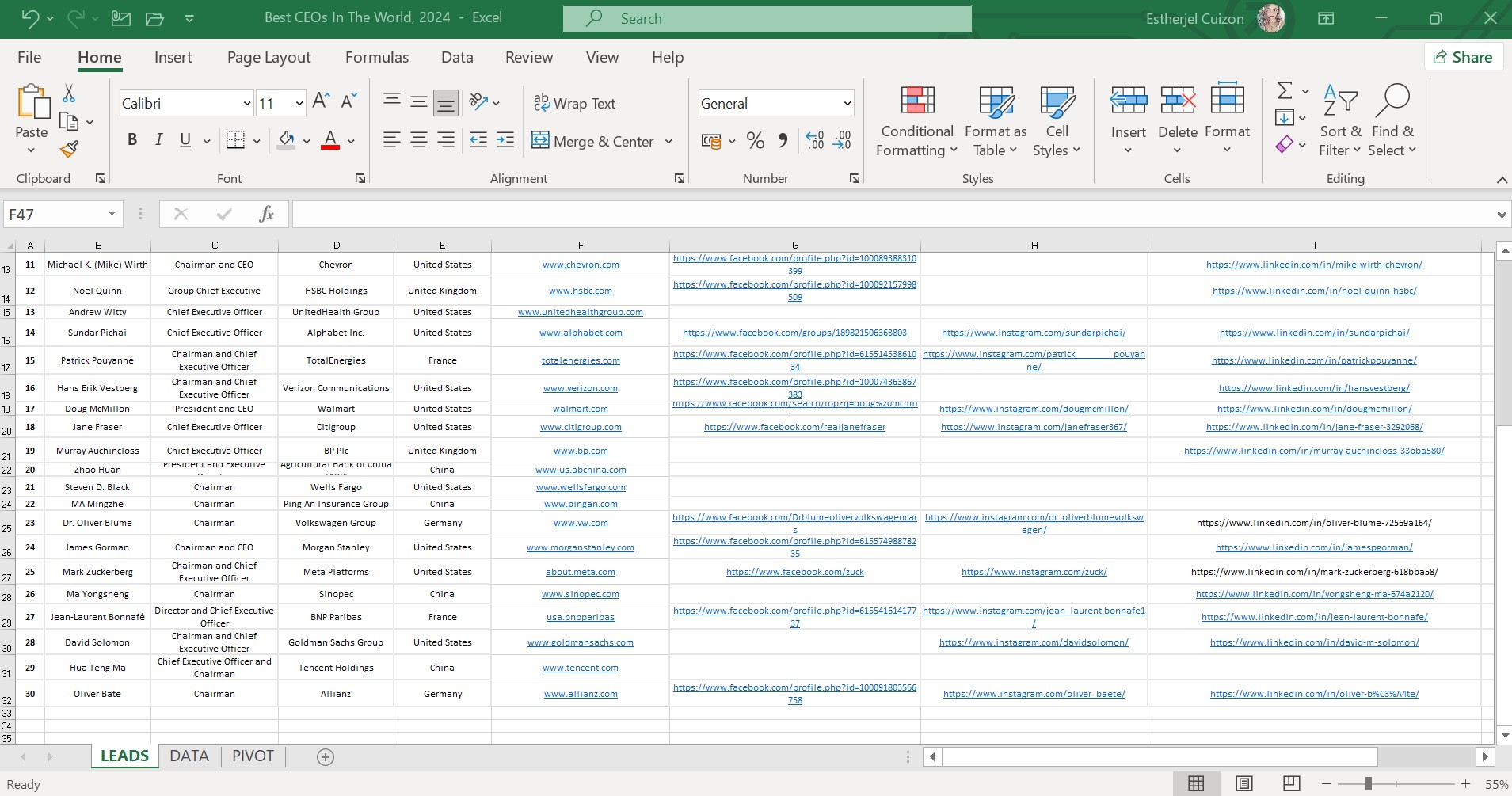Switch to the Page Layout ribbon tab
The image size is (1512, 796).
269,57
